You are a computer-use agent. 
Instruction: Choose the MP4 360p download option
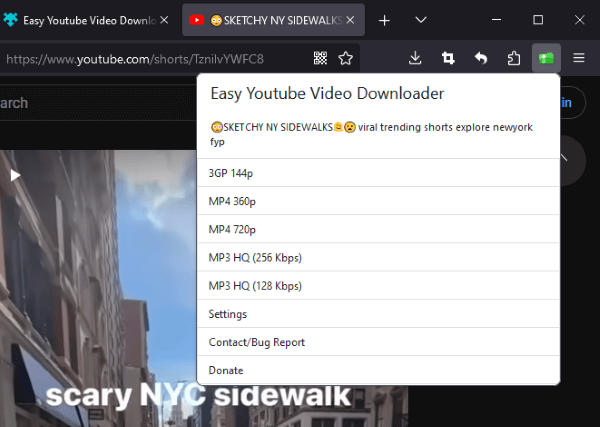pyautogui.click(x=378, y=201)
